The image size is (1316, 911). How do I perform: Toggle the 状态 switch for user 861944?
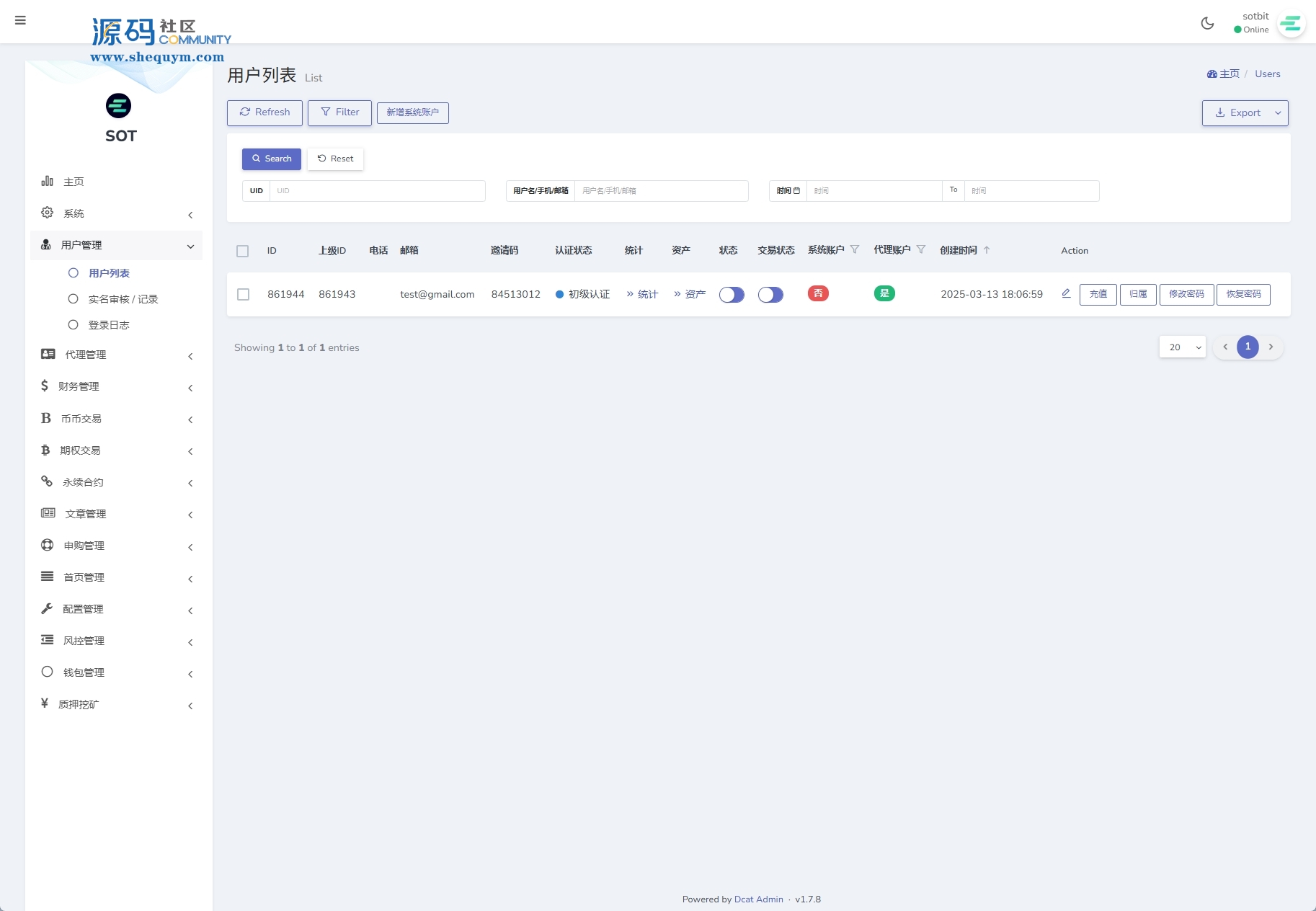[732, 295]
